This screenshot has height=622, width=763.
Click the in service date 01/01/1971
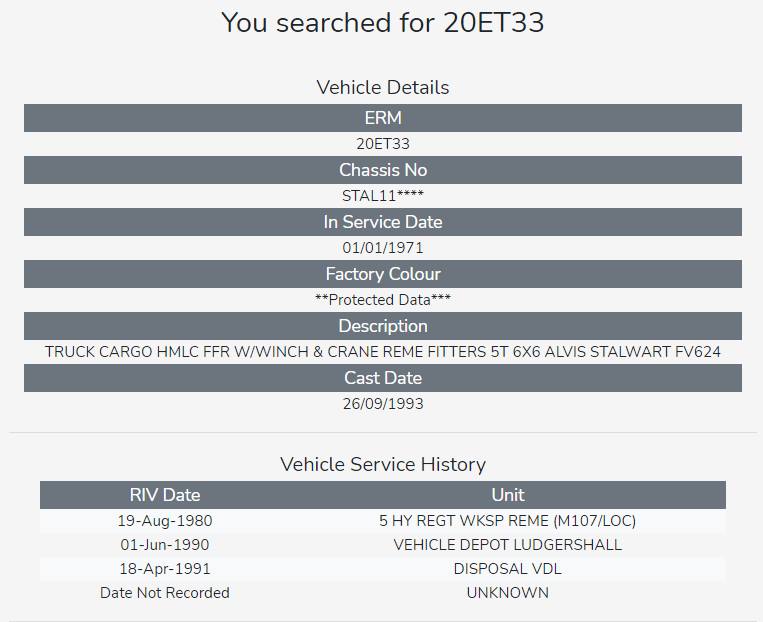coord(382,248)
